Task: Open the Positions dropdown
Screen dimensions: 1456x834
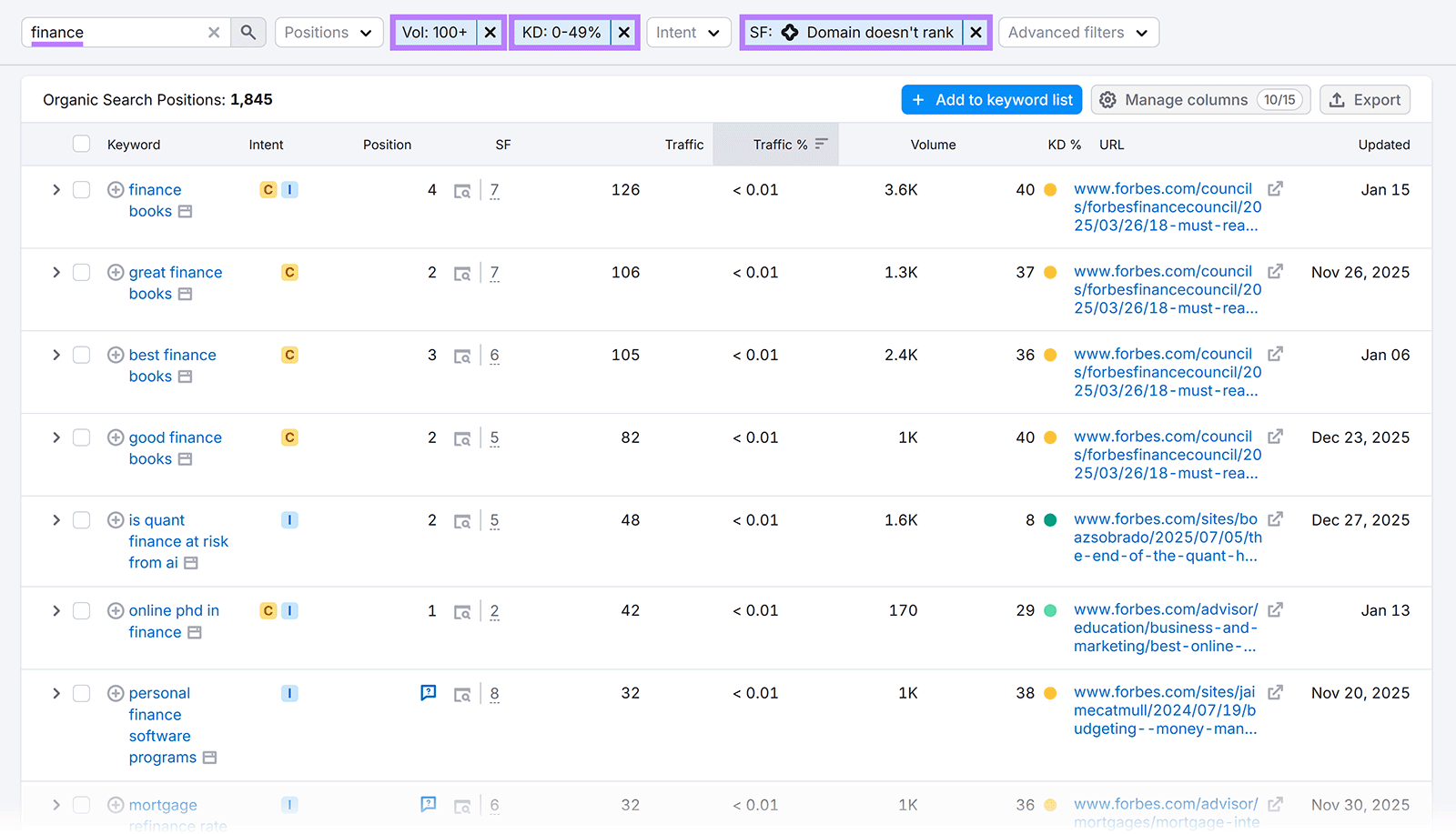Action: 329,32
